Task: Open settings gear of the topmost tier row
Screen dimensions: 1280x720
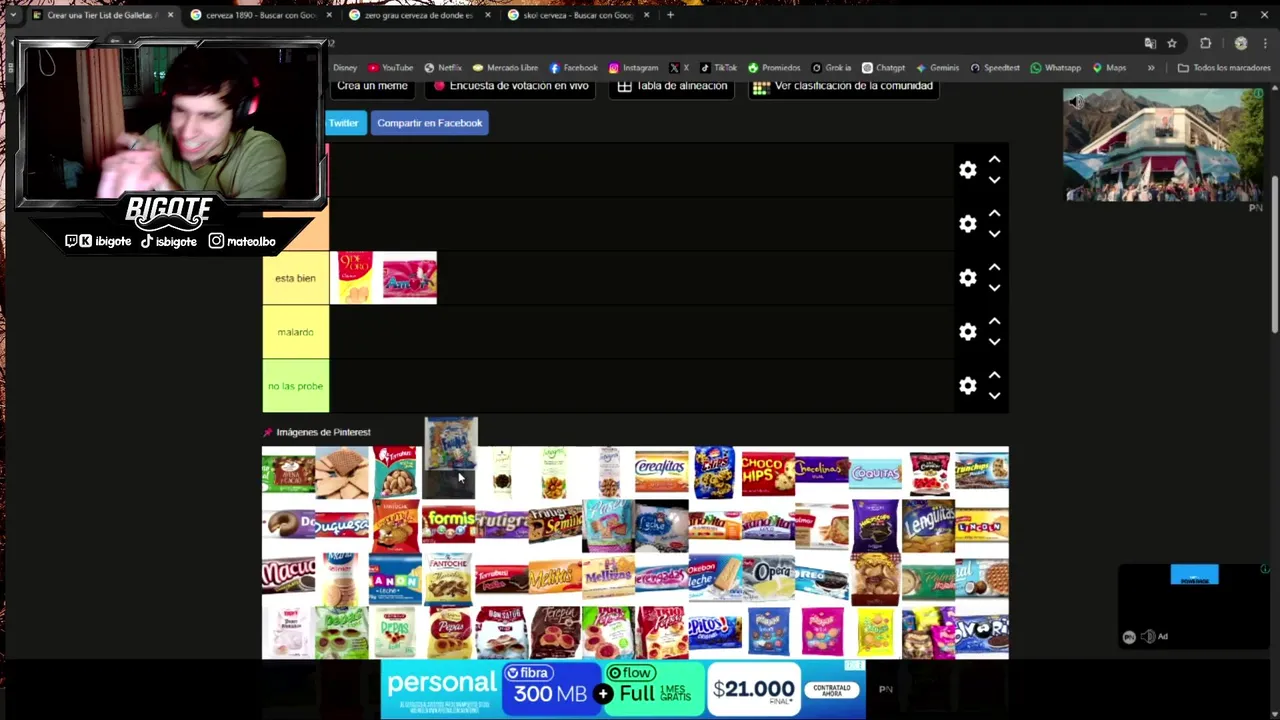Action: [967, 170]
